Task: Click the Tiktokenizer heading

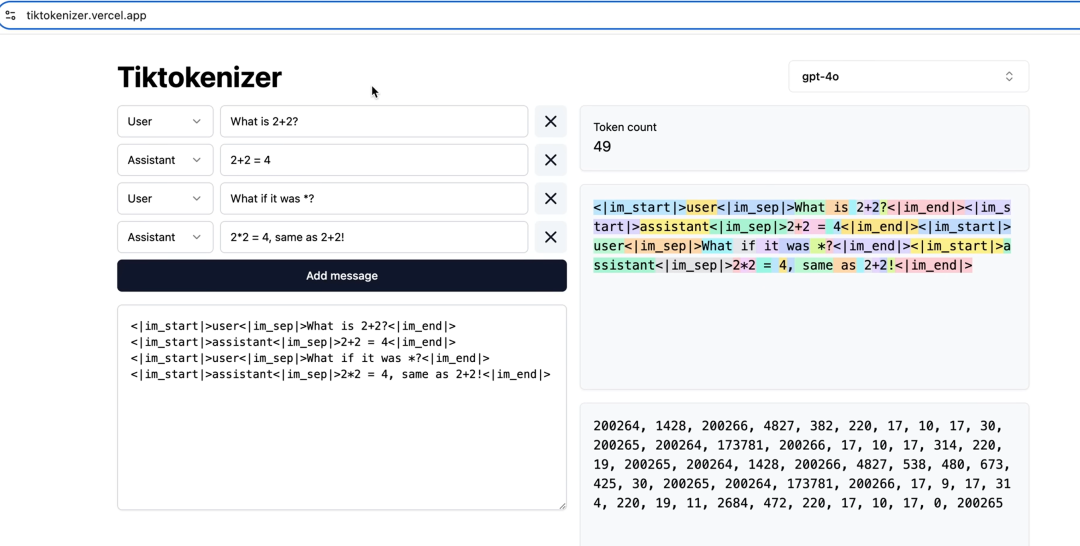Action: tap(200, 76)
